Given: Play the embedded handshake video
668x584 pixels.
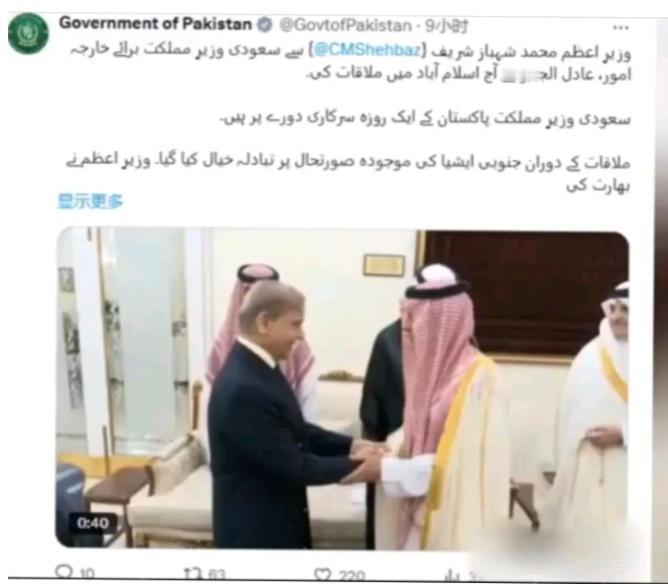Looking at the screenshot, I should [343, 389].
